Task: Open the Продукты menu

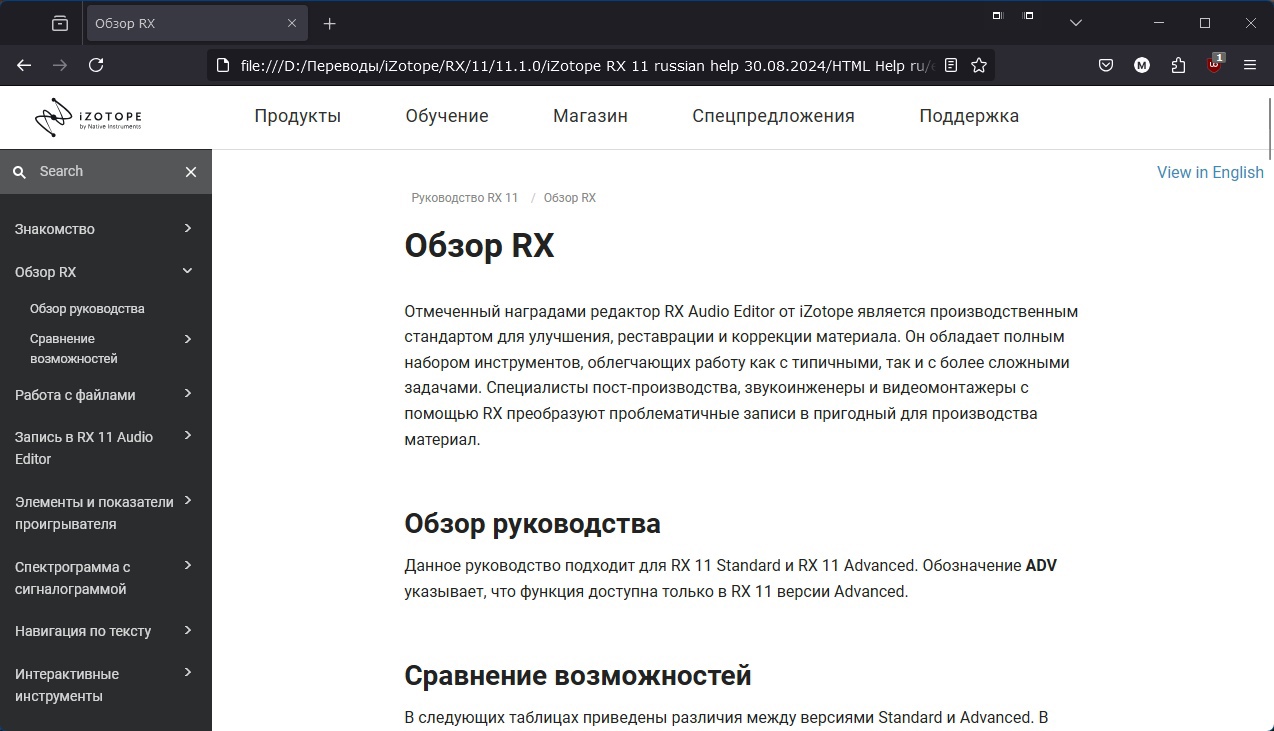Action: pyautogui.click(x=298, y=116)
